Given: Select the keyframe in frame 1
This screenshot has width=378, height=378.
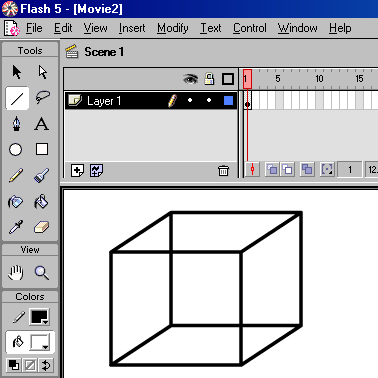Looking at the screenshot, I should click(247, 101).
